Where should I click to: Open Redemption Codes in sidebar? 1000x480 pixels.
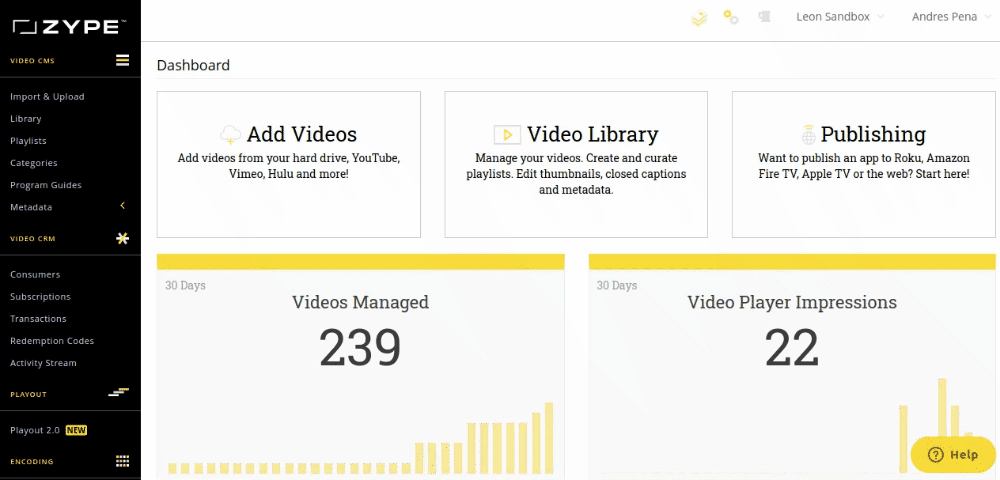pos(52,341)
